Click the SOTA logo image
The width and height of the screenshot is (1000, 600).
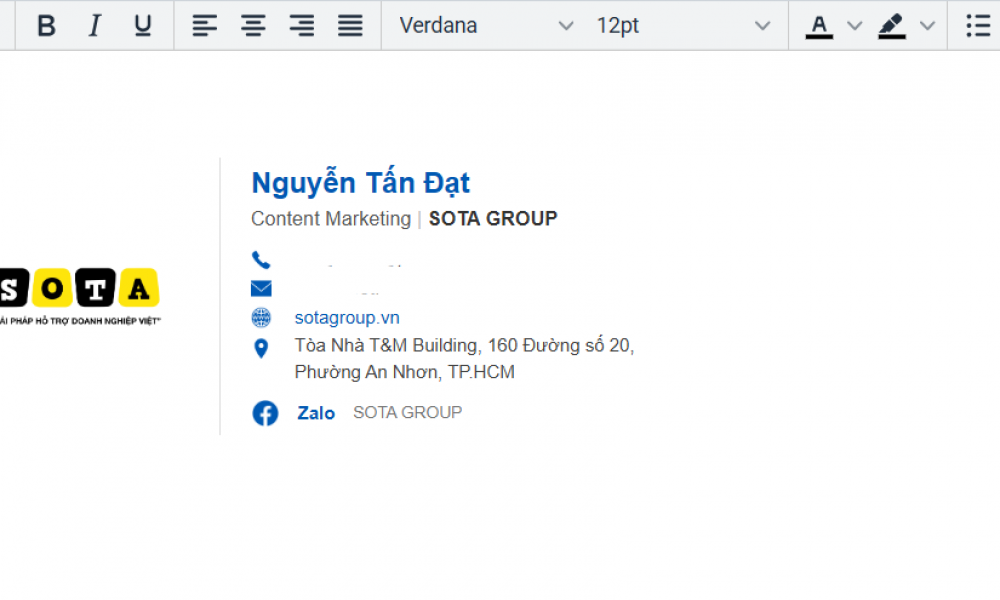80,296
